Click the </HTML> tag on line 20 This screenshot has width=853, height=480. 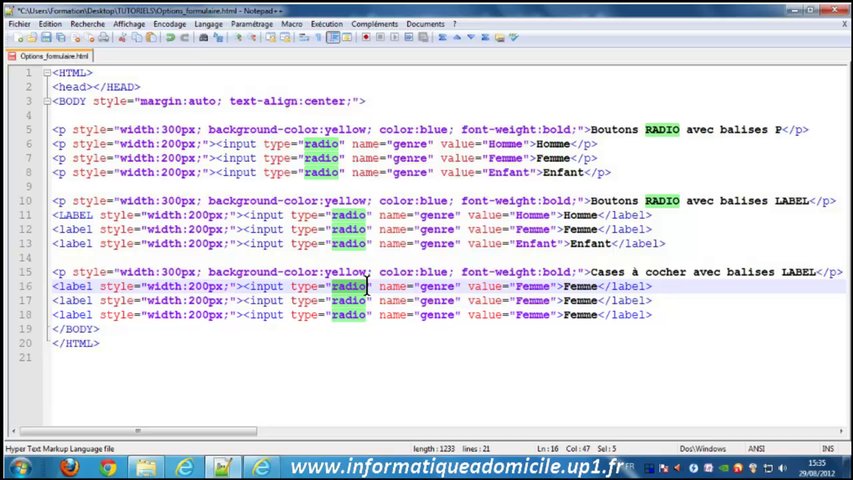pos(76,343)
